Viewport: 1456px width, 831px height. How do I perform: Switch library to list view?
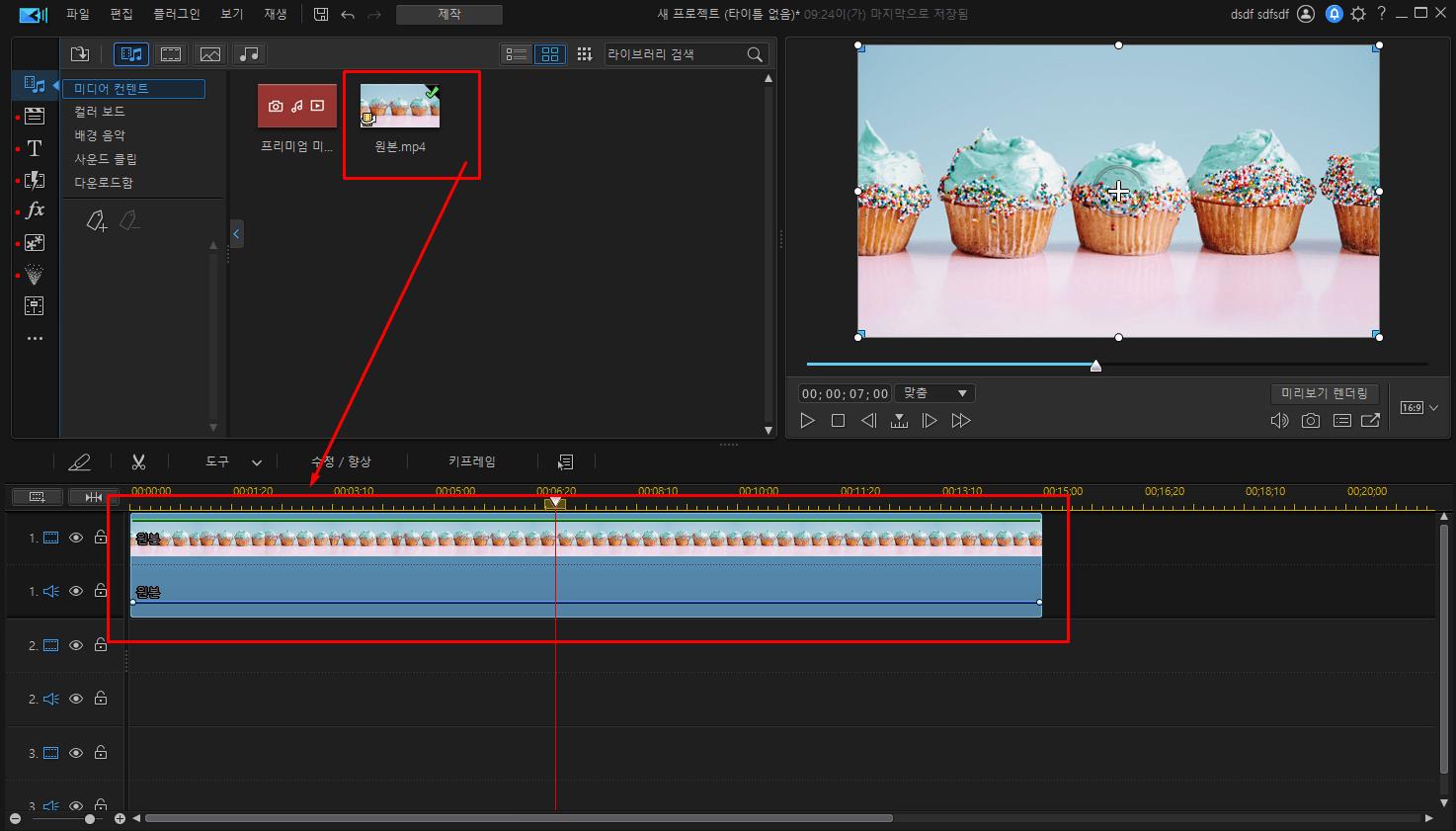point(517,54)
